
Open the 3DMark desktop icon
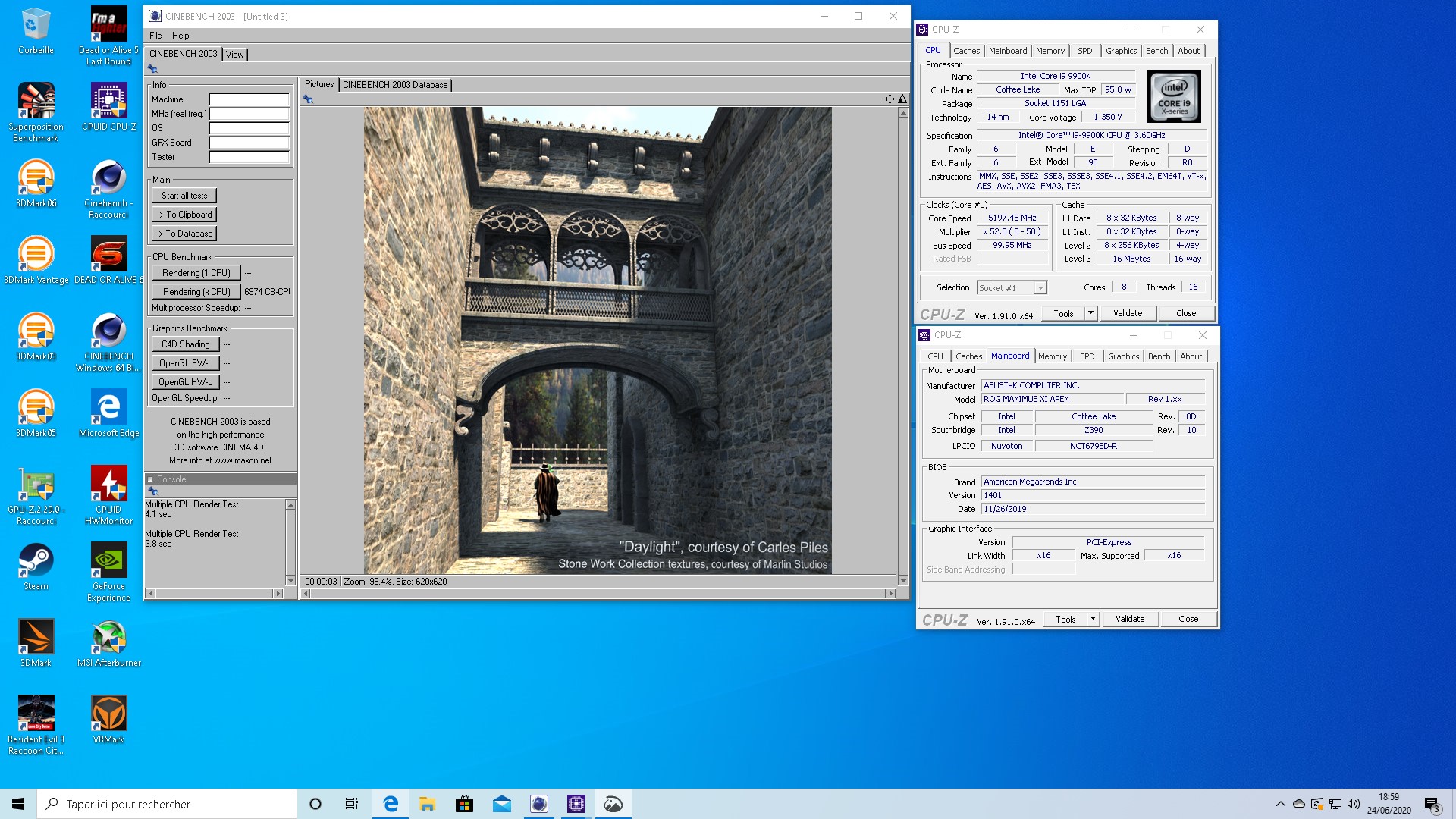36,643
